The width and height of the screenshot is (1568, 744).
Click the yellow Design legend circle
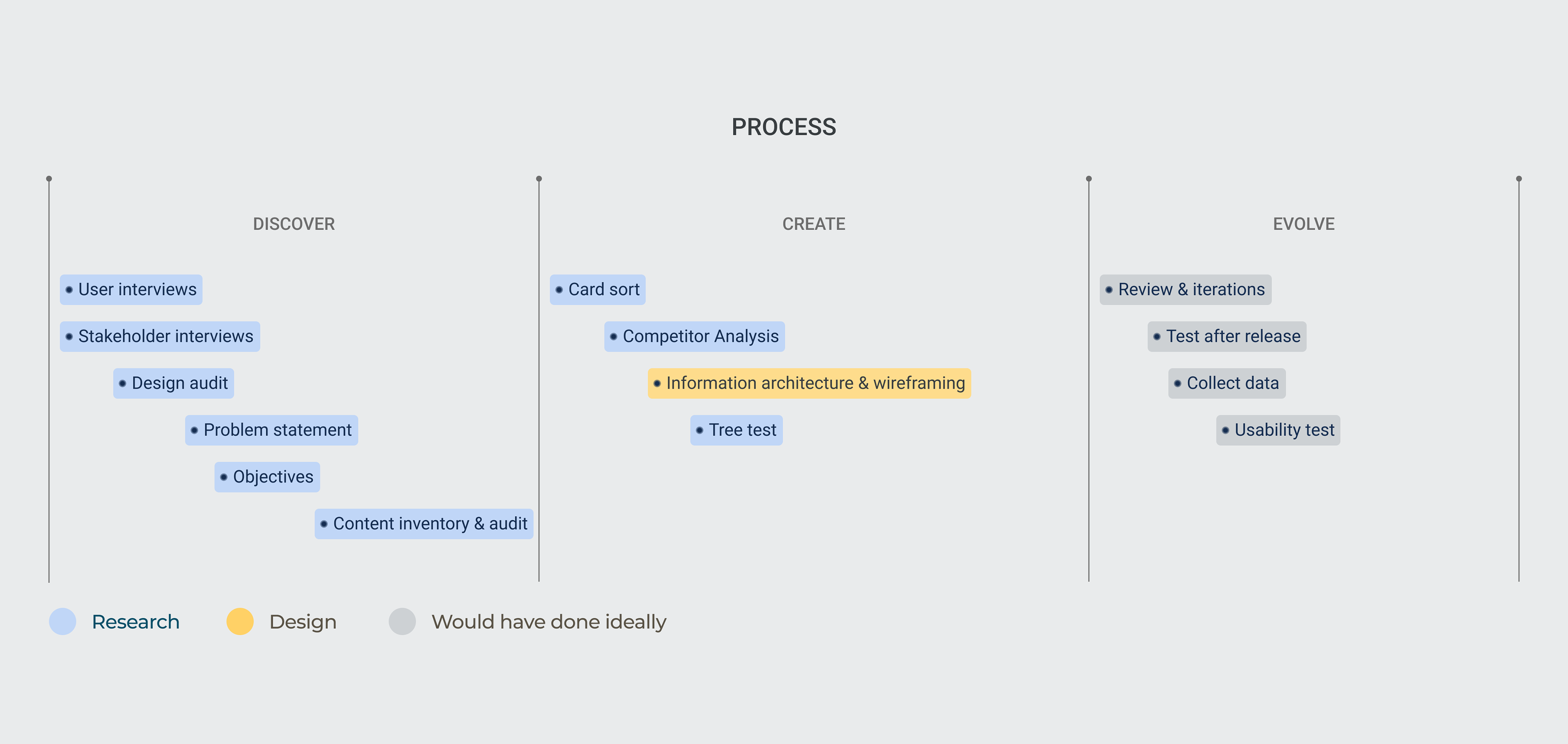240,621
